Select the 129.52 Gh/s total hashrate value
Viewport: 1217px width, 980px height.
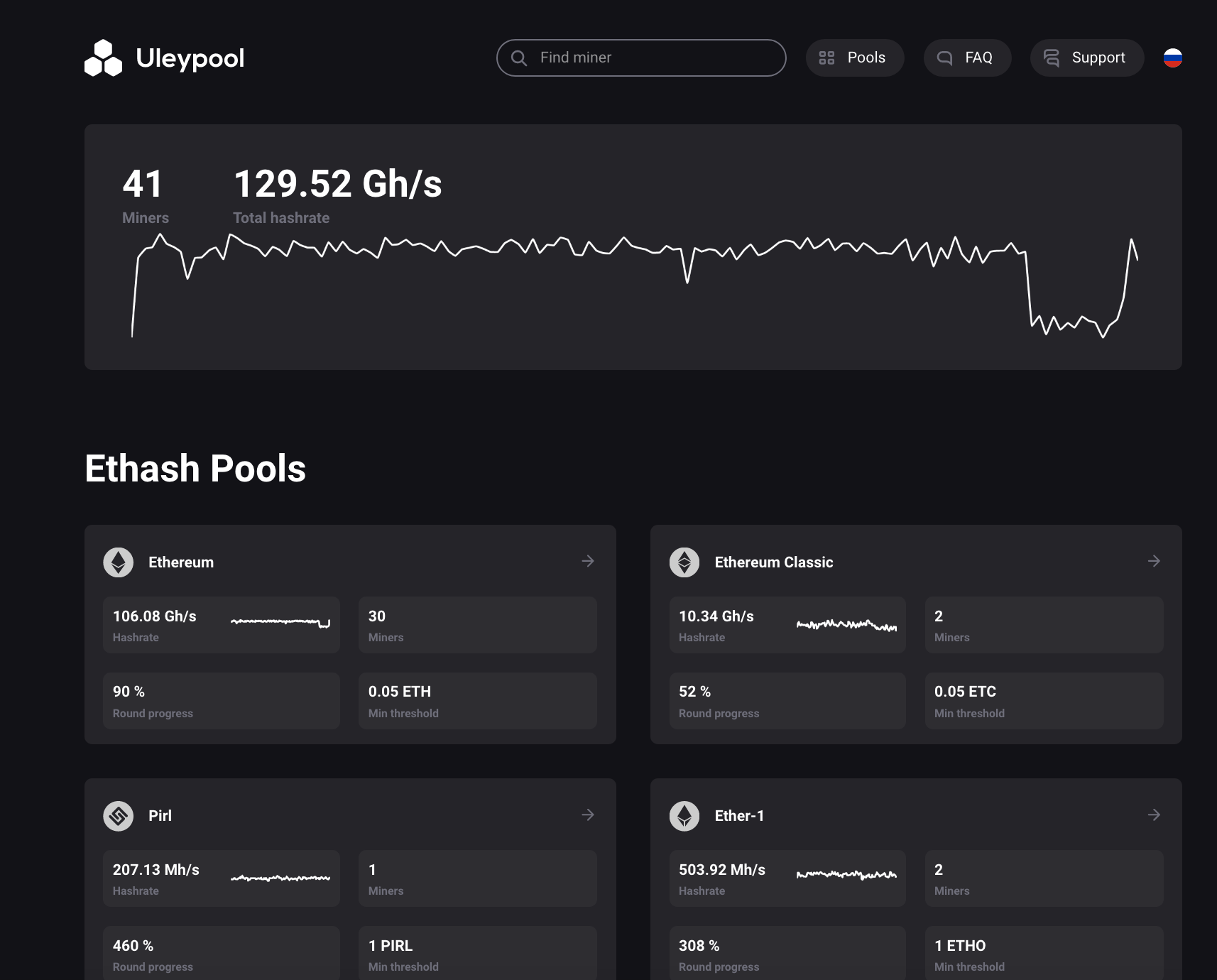point(338,184)
